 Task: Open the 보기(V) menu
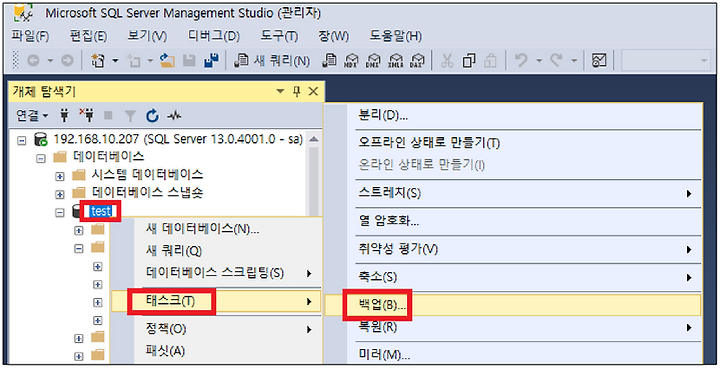[x=147, y=36]
